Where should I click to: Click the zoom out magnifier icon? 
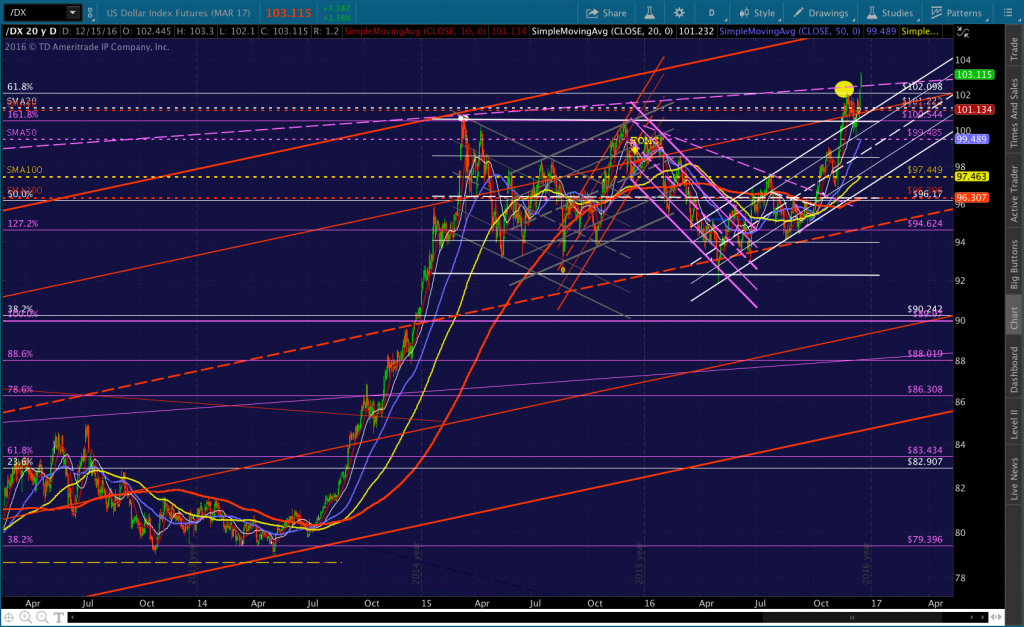pos(42,617)
